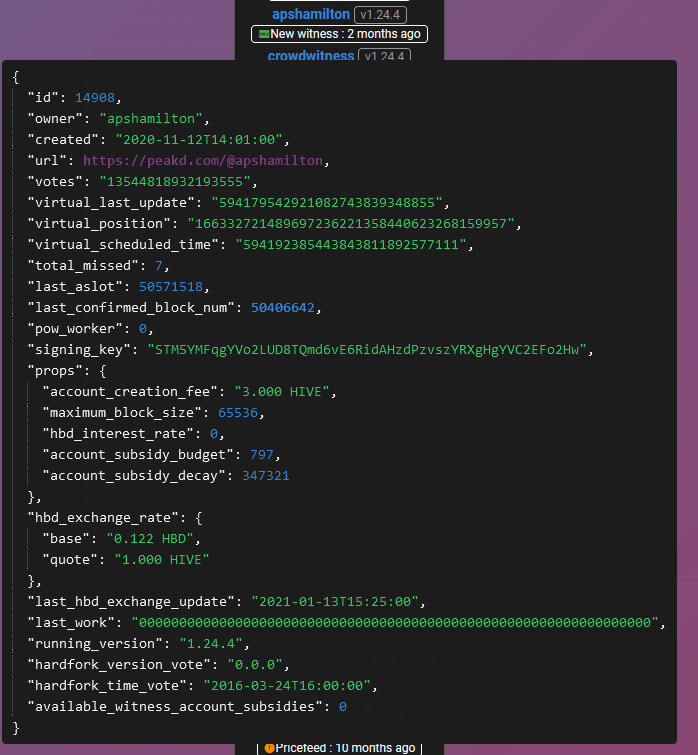Click the virtual_position value

[351, 223]
